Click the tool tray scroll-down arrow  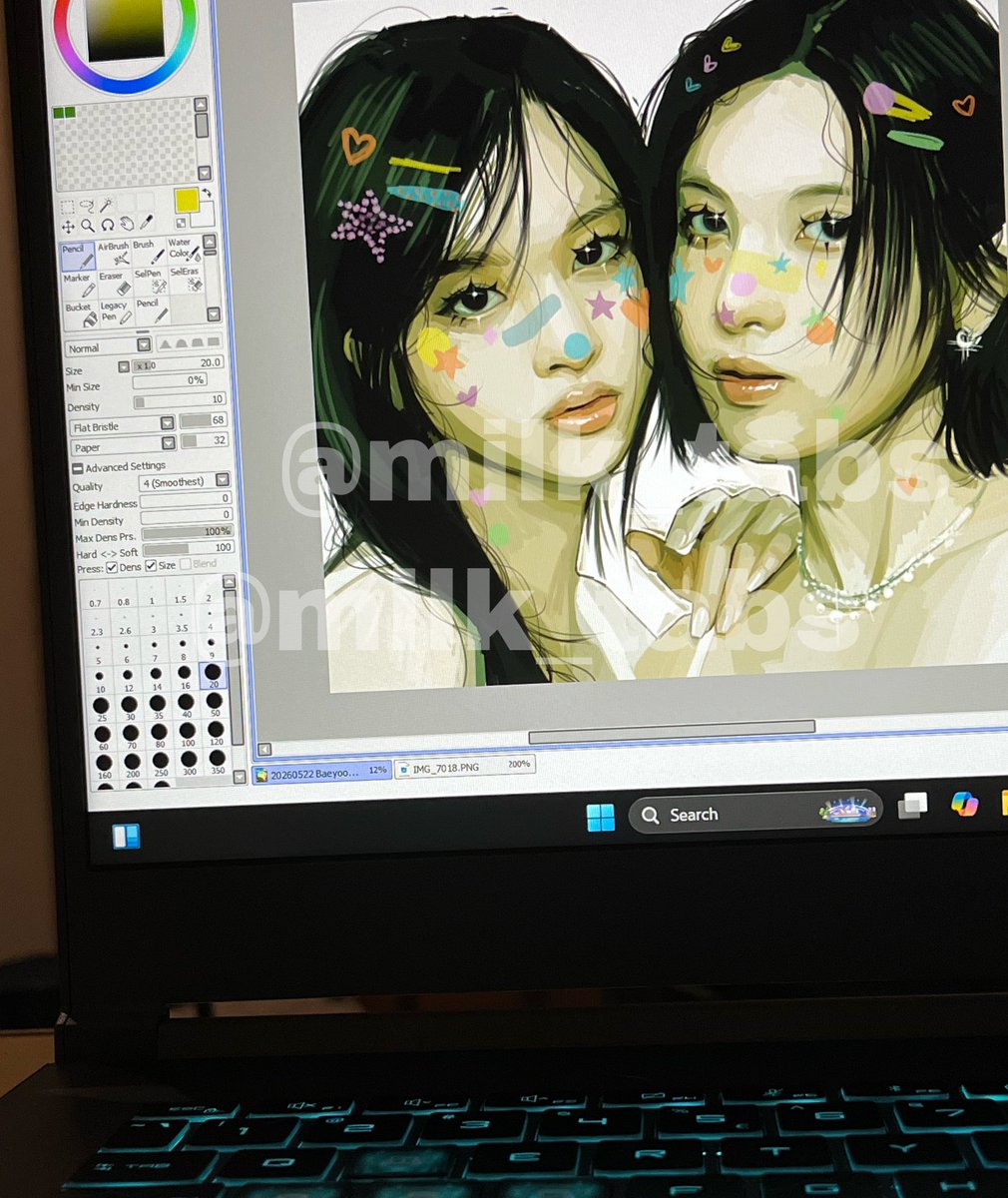coord(214,314)
